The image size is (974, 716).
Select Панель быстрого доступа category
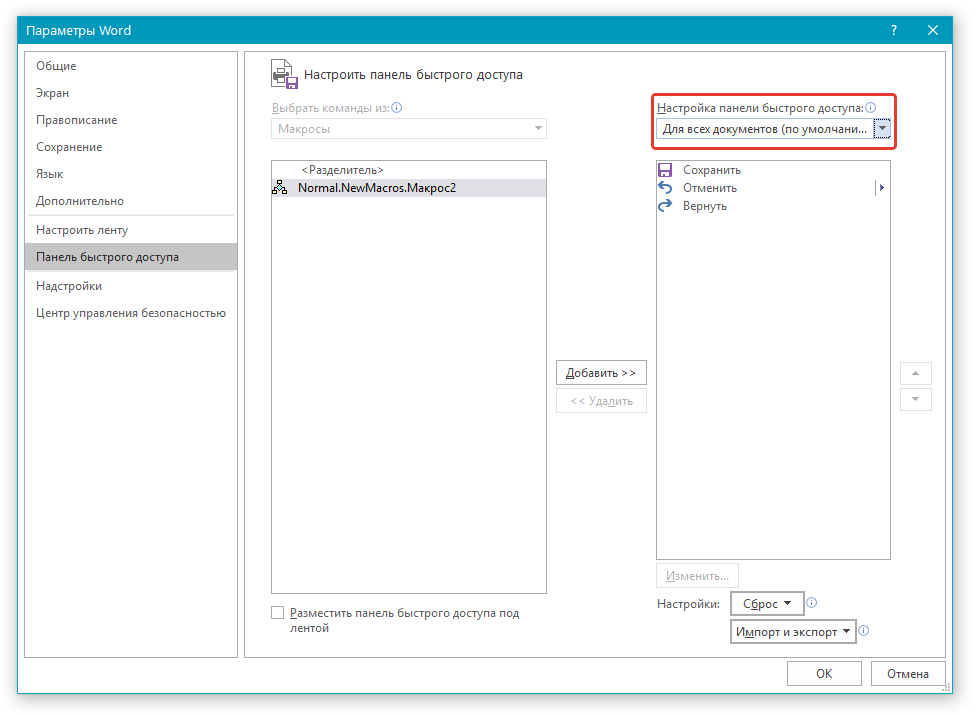tap(130, 257)
